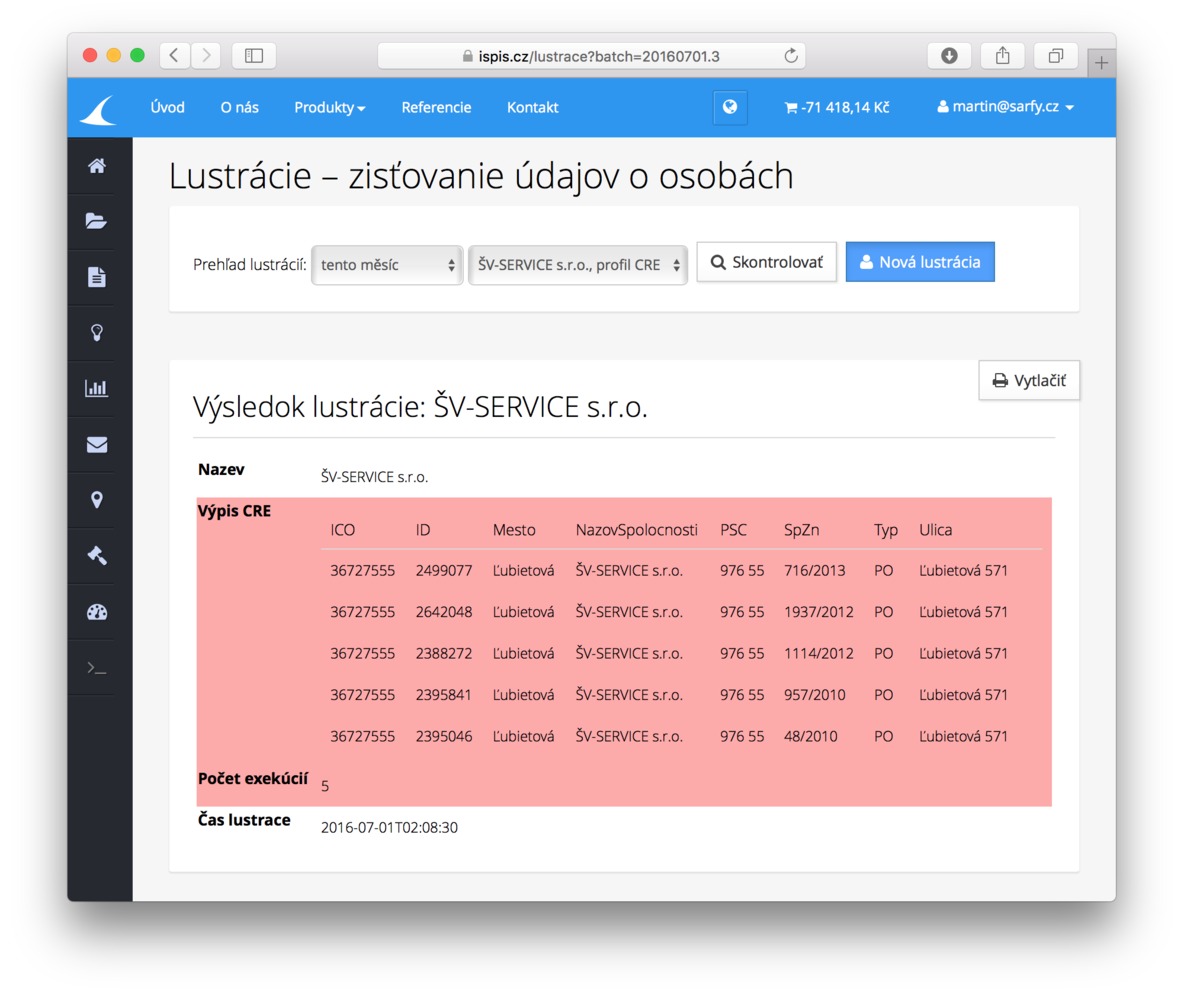Screen dimensions: 1200x989
Task: Open the map pin icon in sidebar
Action: 97,500
